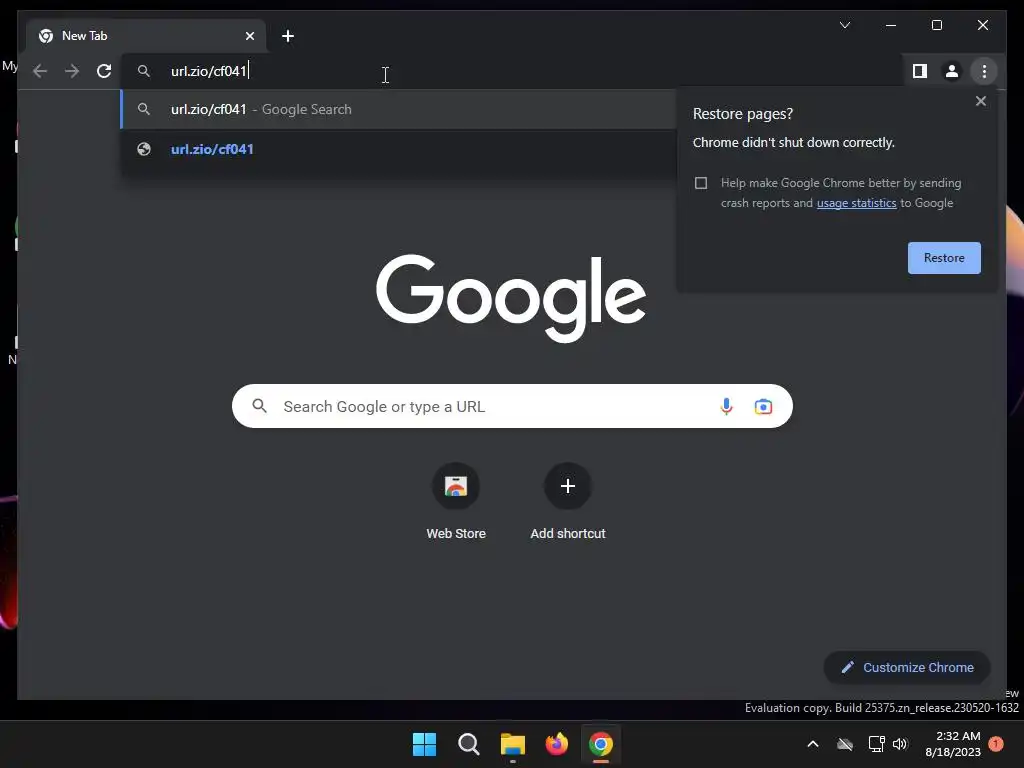This screenshot has width=1024, height=768.
Task: Open the volume tray icon
Action: [x=900, y=744]
